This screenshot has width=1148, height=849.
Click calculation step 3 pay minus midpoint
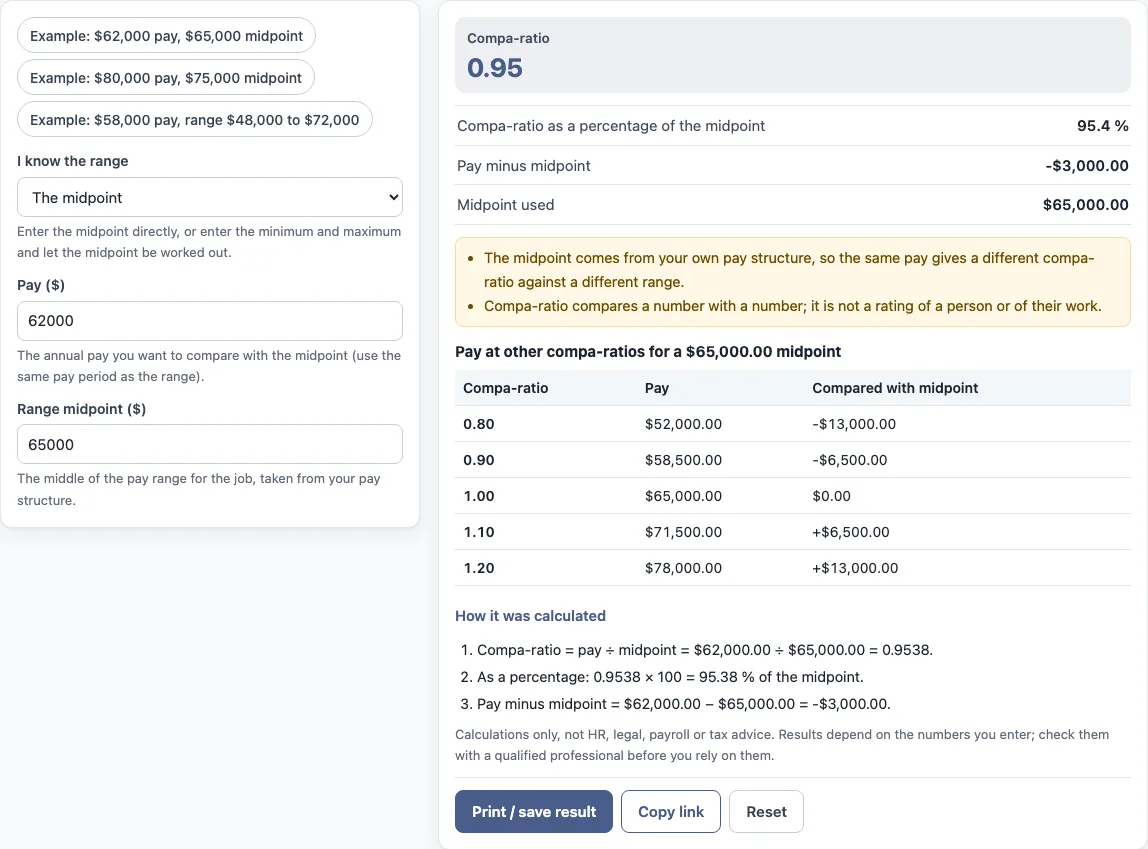(x=683, y=704)
